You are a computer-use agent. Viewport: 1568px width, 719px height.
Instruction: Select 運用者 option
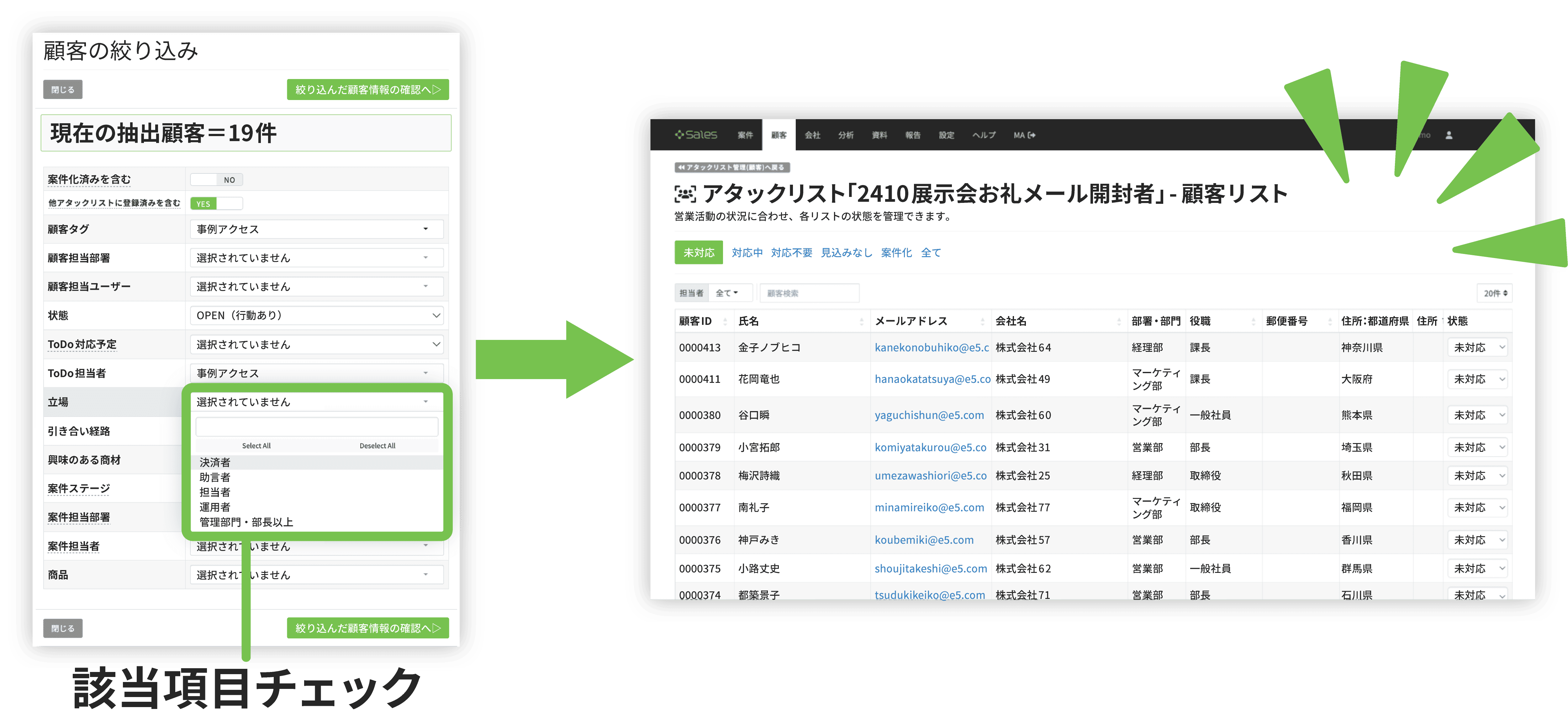[x=317, y=507]
